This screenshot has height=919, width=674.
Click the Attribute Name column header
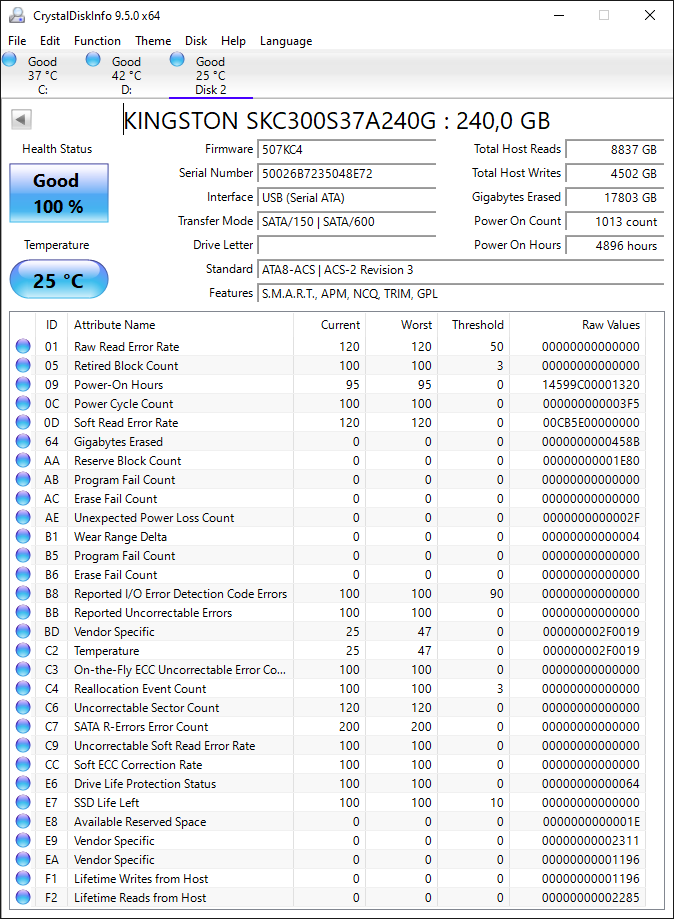tap(115, 325)
